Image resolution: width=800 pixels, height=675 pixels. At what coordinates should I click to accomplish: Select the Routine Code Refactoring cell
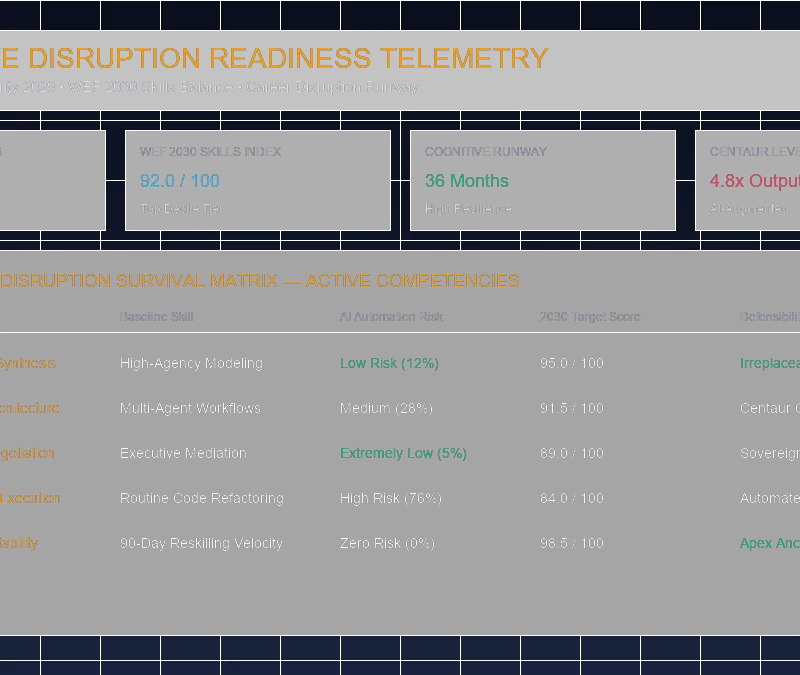click(202, 498)
